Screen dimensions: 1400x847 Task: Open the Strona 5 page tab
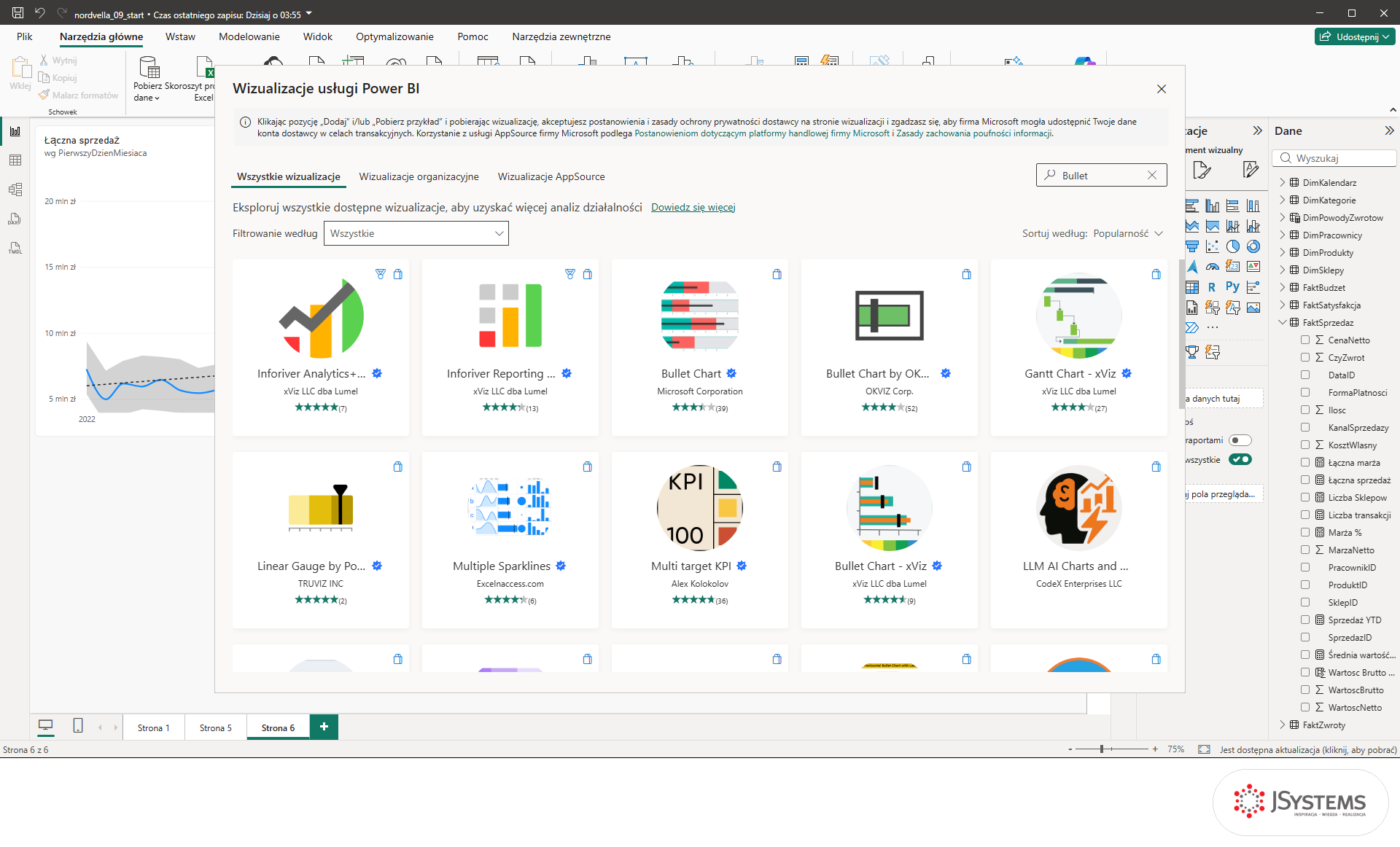[215, 727]
